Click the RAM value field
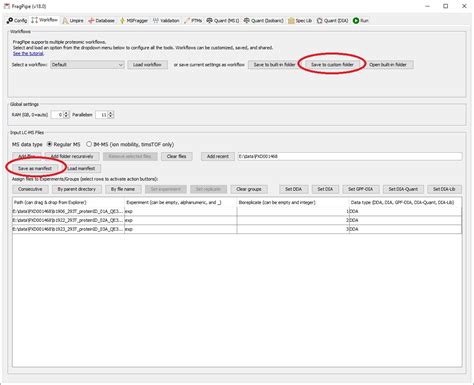474x385 pixels. click(x=57, y=115)
